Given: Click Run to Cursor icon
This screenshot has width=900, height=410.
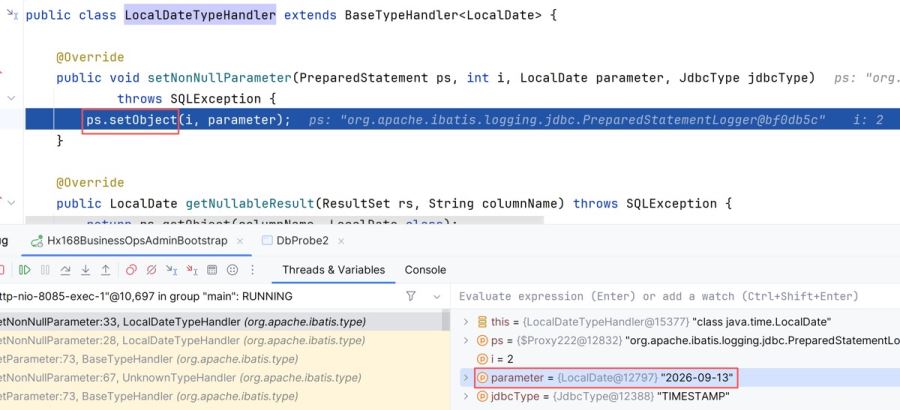Looking at the screenshot, I should [x=172, y=270].
